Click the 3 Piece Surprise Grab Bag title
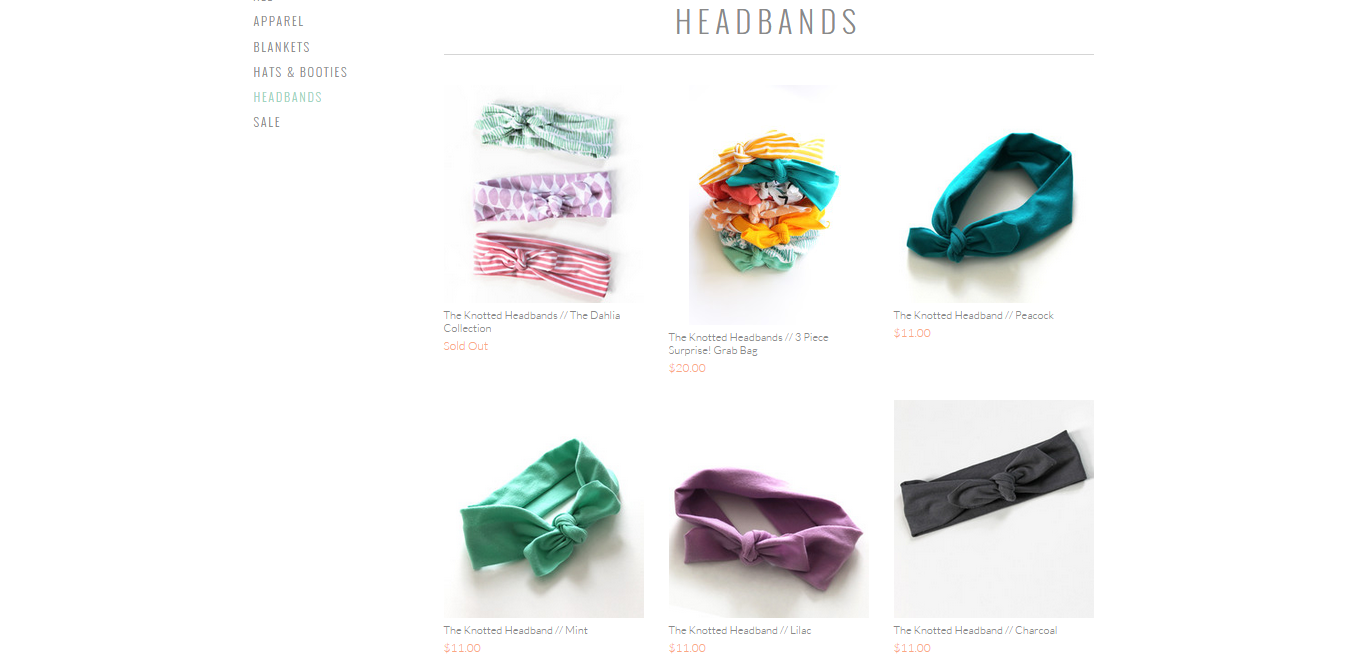Screen dimensions: 1348x661 tap(749, 344)
